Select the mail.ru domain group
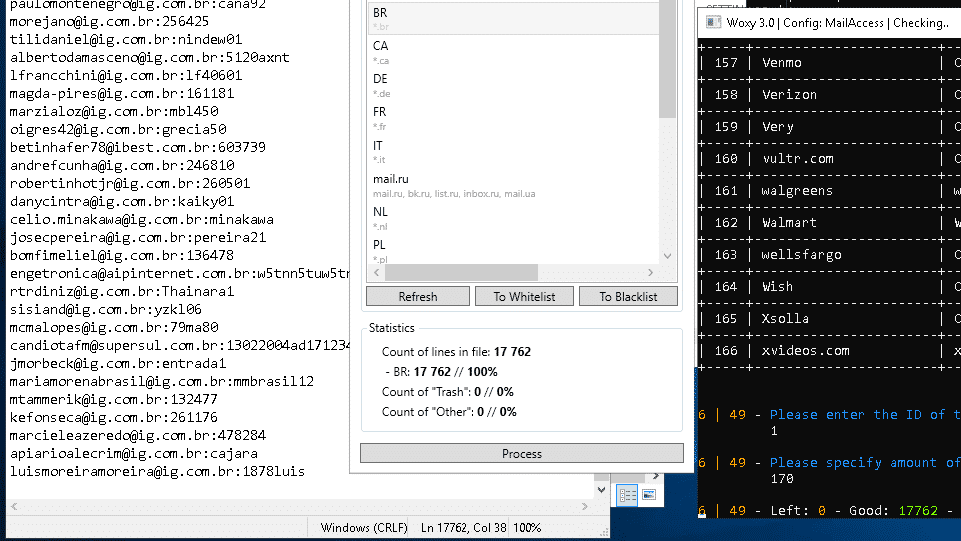961x541 pixels. pos(512,185)
